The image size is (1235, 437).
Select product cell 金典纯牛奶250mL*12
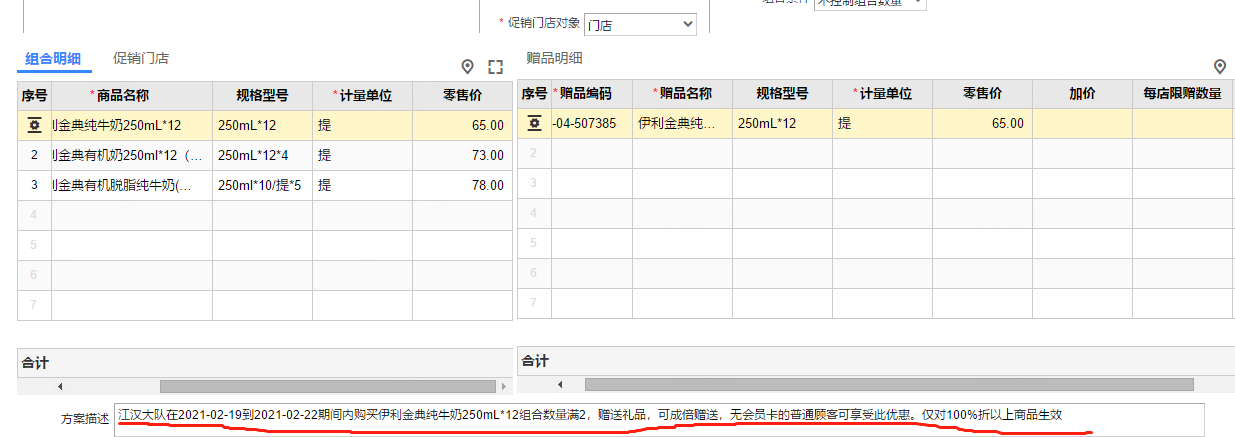pyautogui.click(x=131, y=126)
